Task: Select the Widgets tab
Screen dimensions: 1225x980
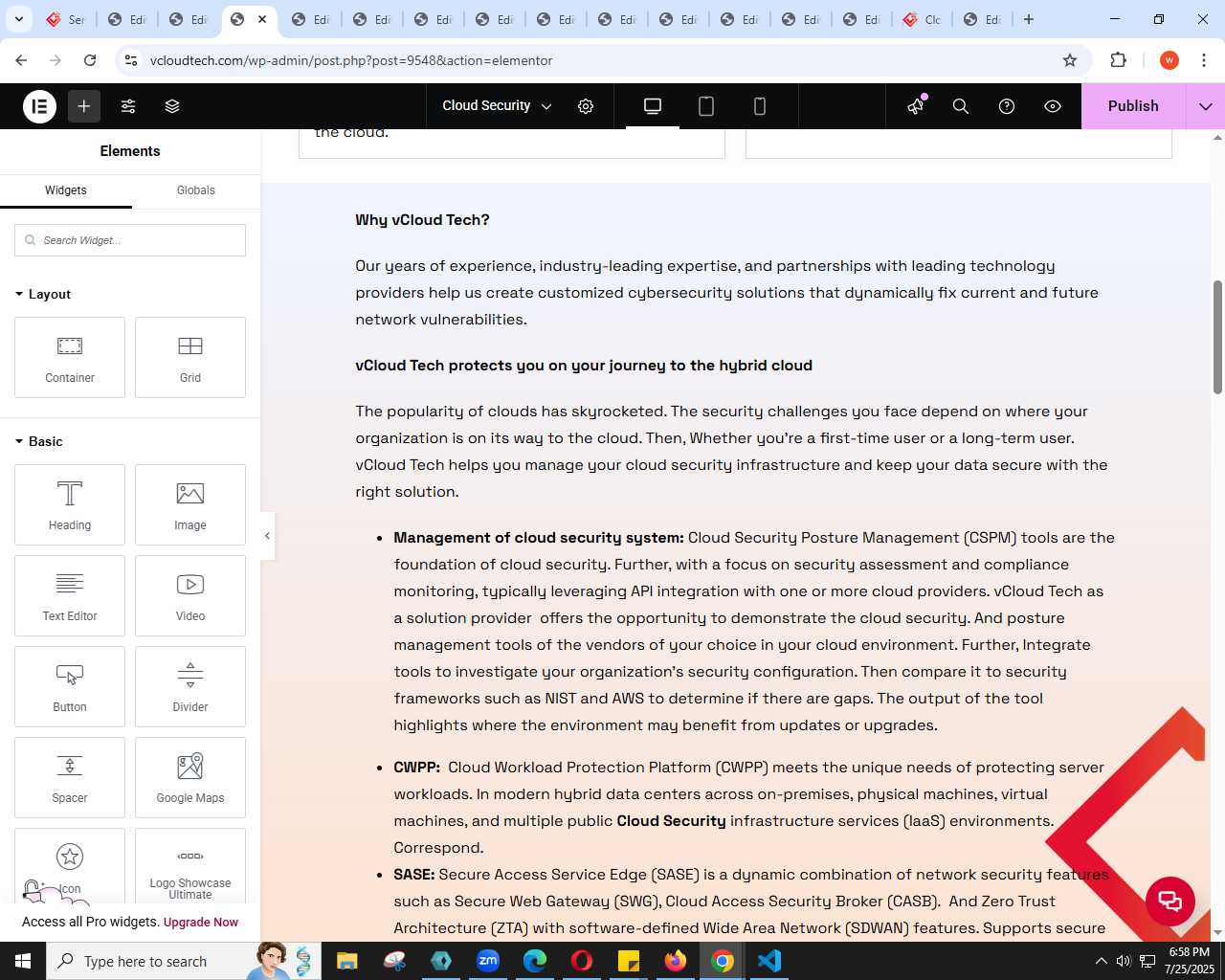Action: pos(66,190)
